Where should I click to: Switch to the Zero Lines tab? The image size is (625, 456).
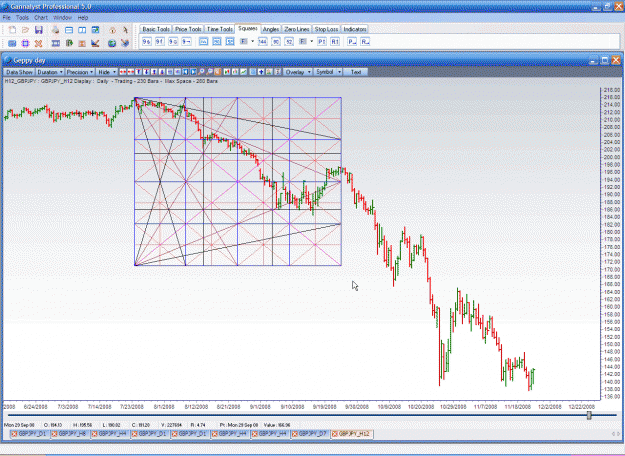pyautogui.click(x=297, y=29)
